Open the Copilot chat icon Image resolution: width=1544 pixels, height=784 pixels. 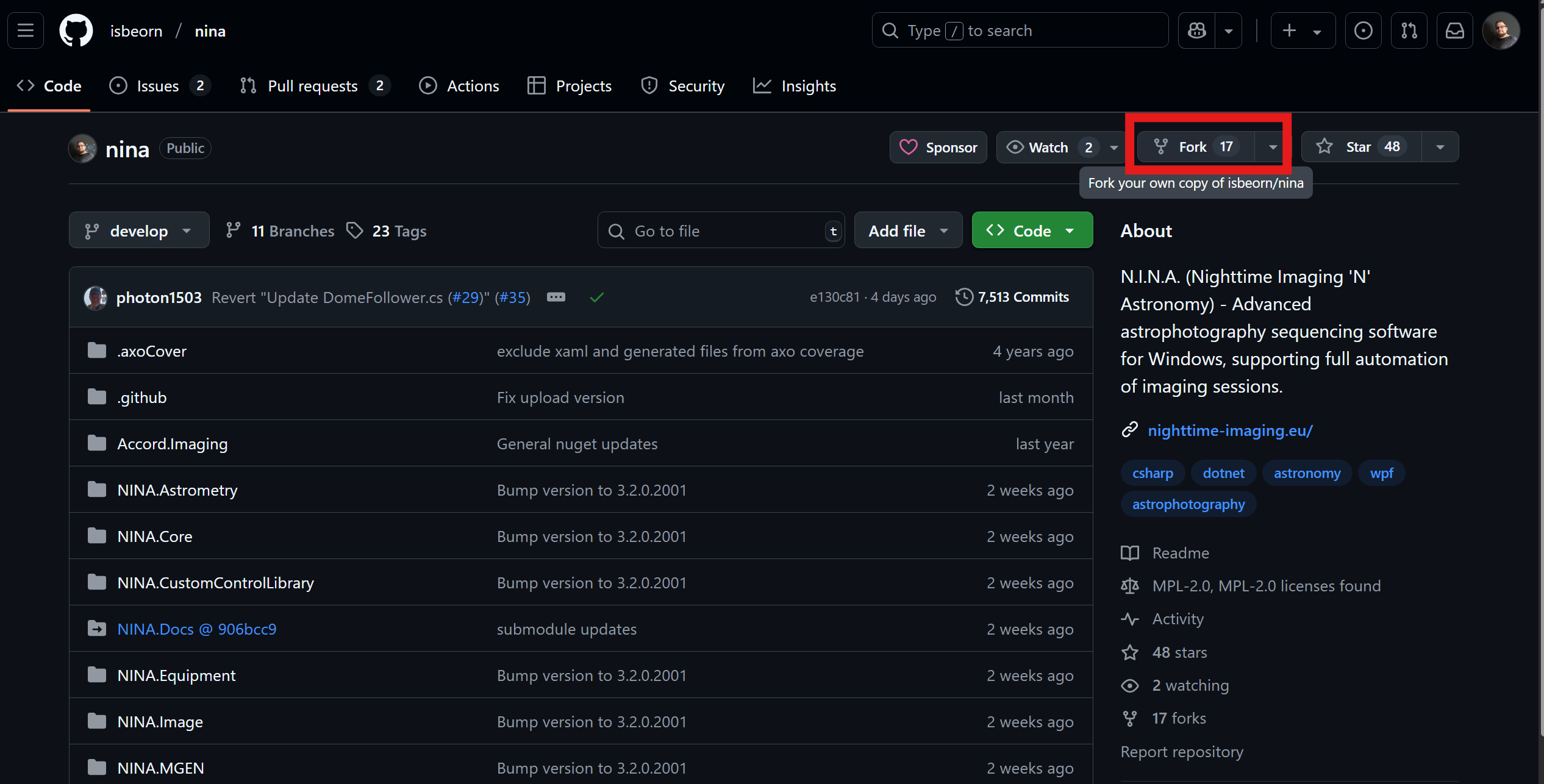click(x=1196, y=30)
